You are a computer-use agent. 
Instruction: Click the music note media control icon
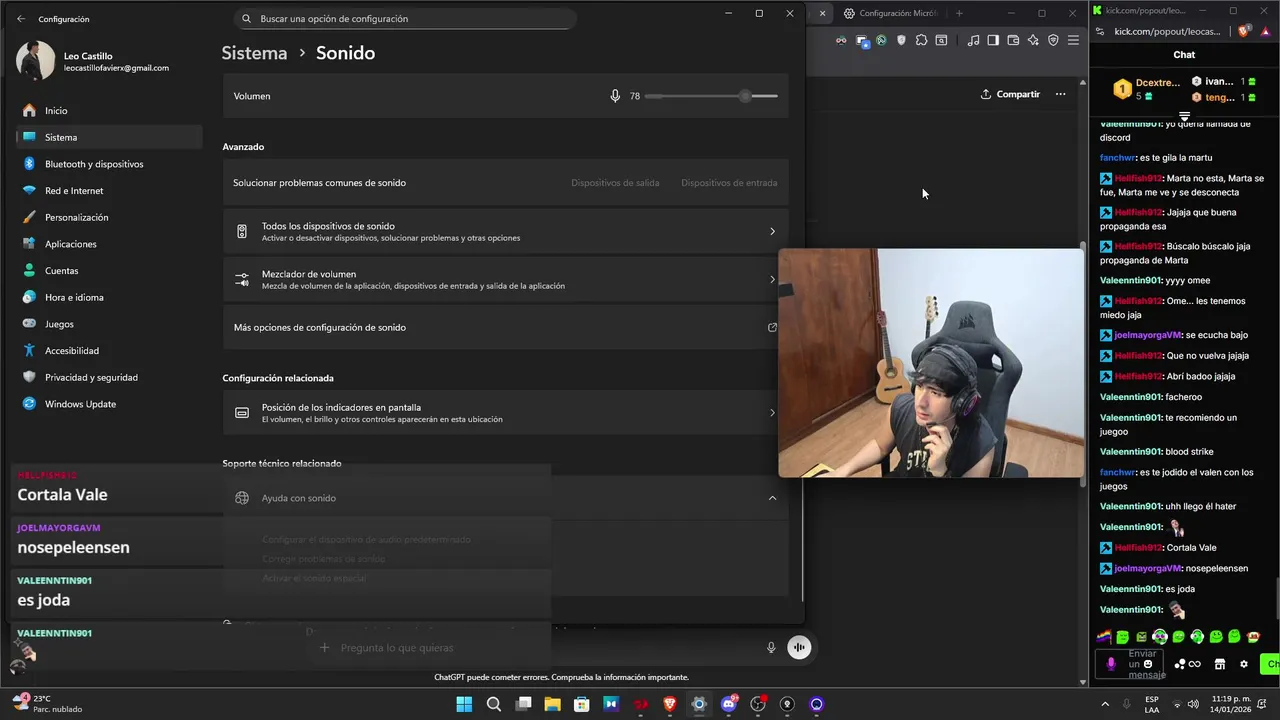(x=973, y=40)
